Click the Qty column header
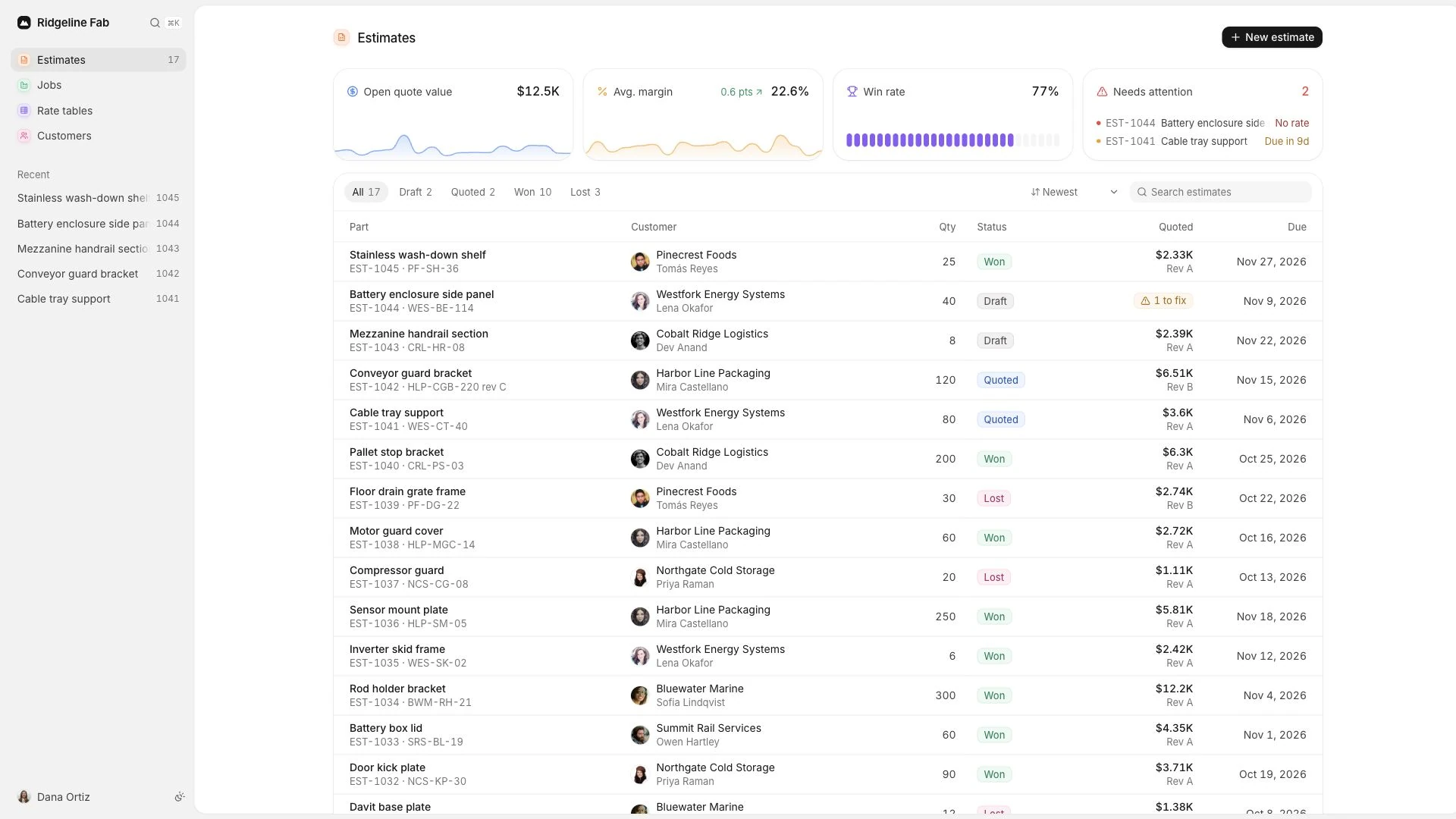The width and height of the screenshot is (1456, 819). (x=947, y=227)
